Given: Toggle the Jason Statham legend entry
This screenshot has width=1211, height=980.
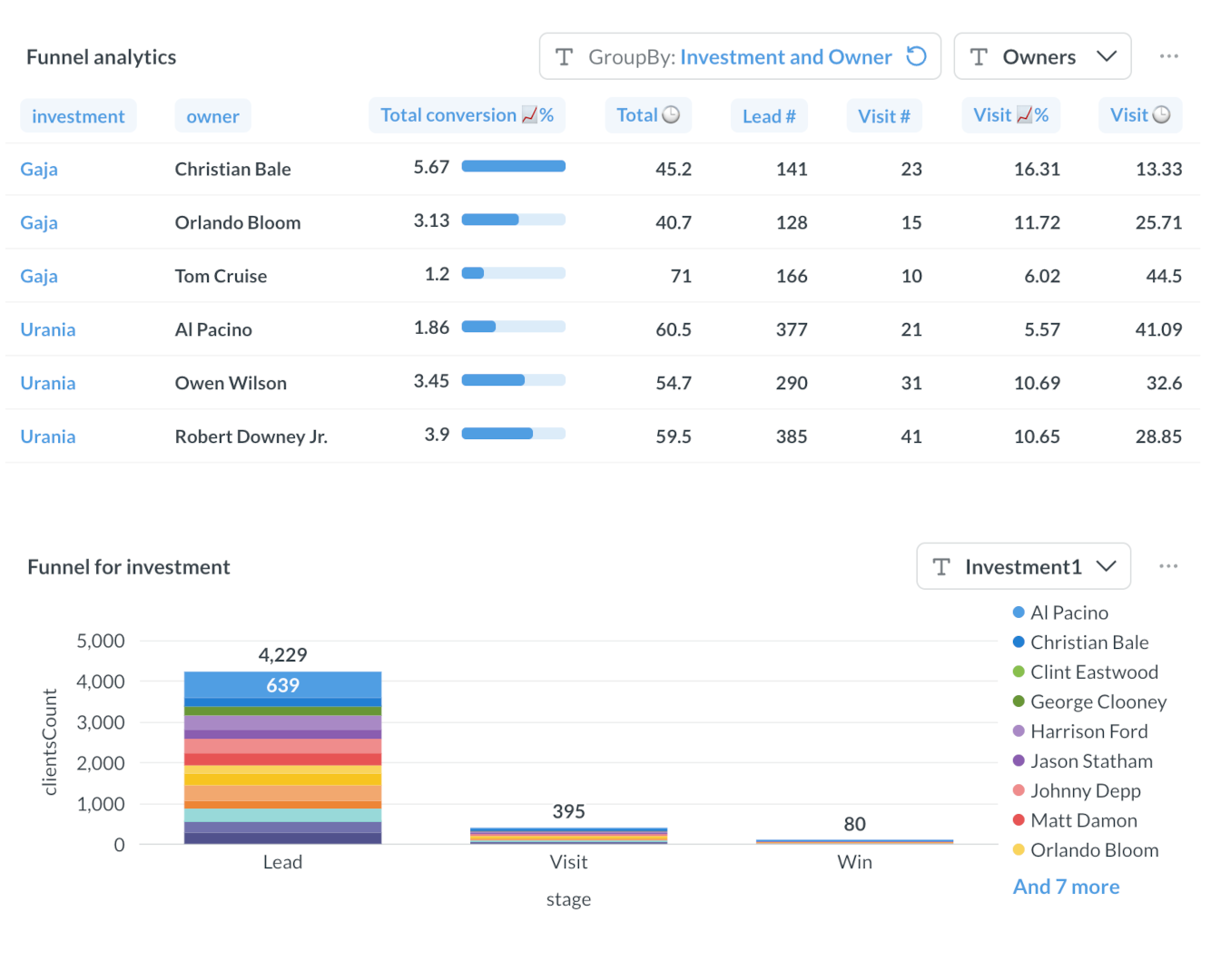Looking at the screenshot, I should pos(1091,761).
